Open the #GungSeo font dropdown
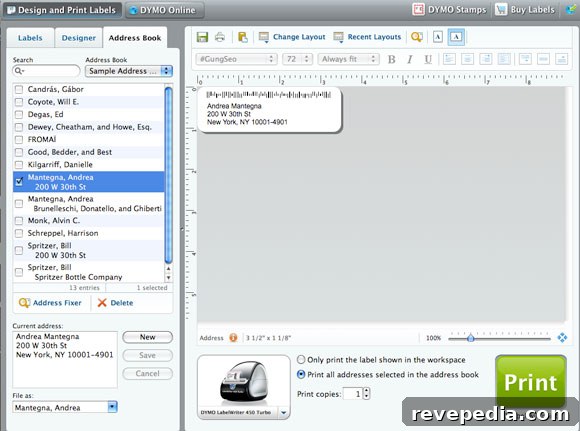The height and width of the screenshot is (431, 580). point(236,59)
